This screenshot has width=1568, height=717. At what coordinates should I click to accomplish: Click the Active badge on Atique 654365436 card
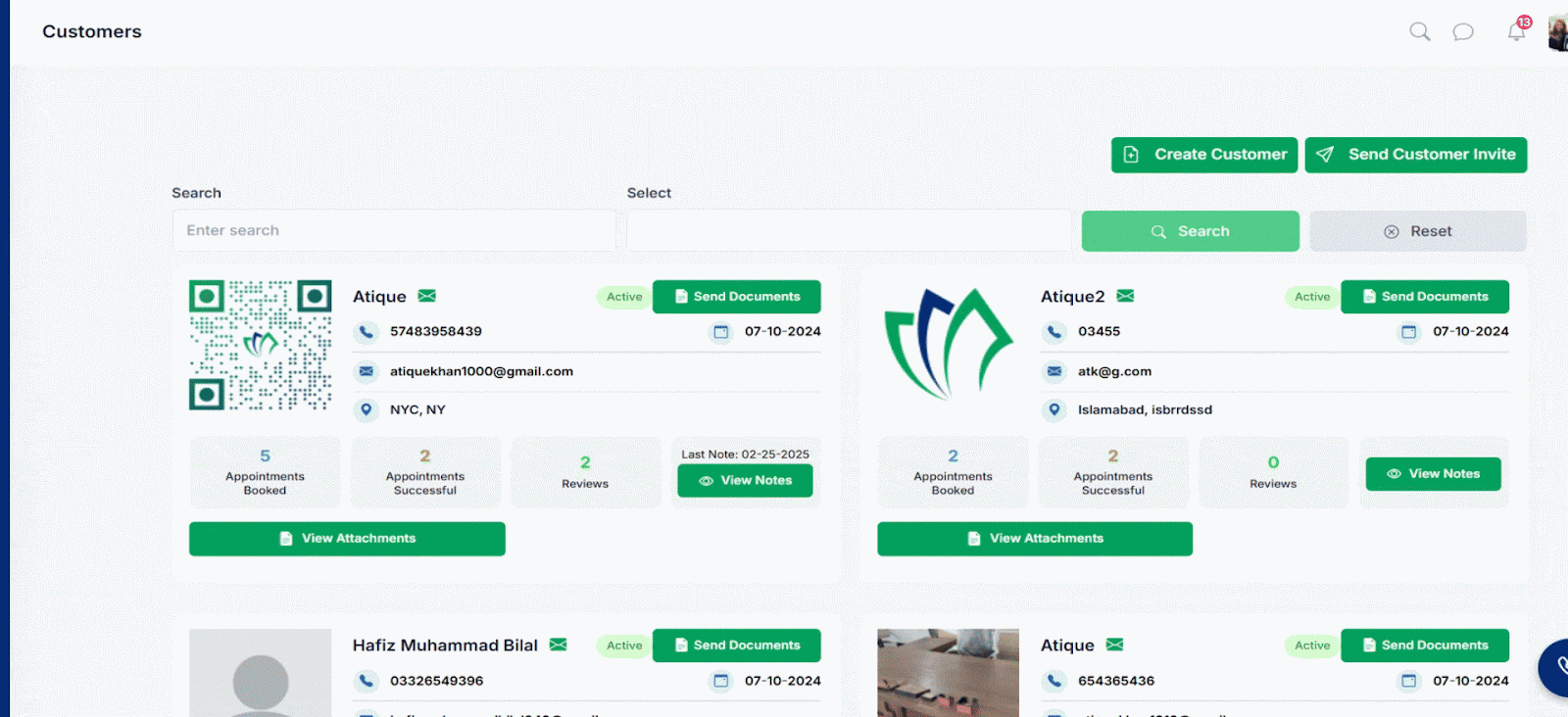tap(1312, 645)
